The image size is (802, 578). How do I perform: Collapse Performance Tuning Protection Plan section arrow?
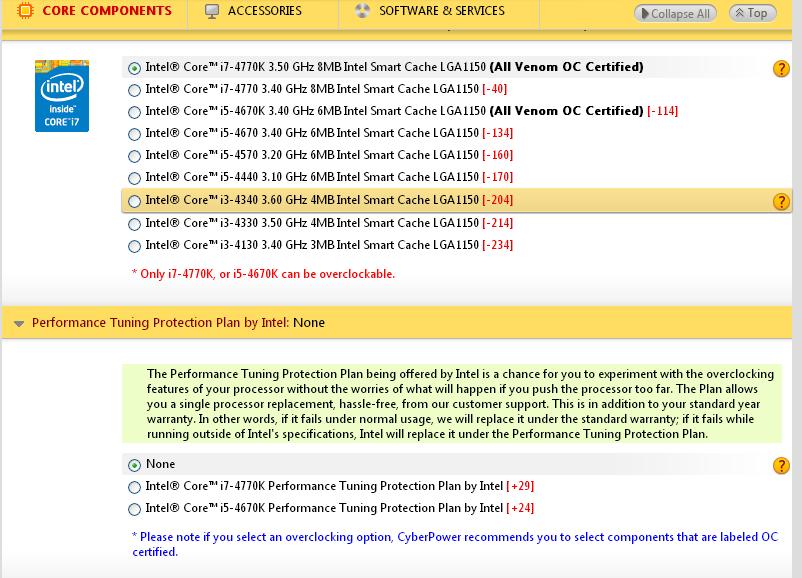click(x=19, y=324)
